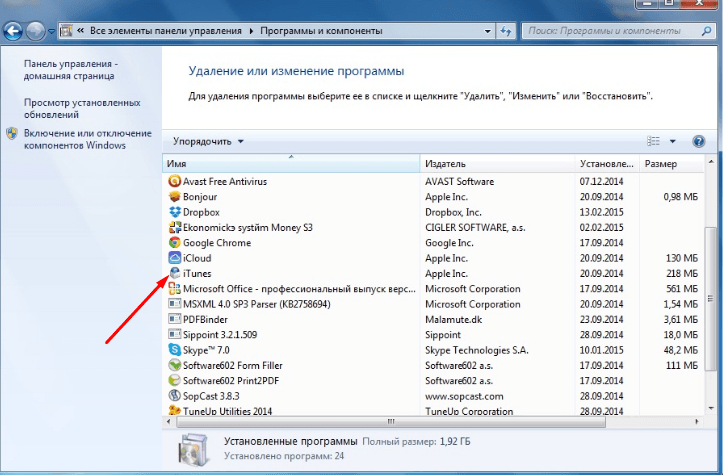723x475 pixels.
Task: Click the Dropbox program icon
Action: 174,212
